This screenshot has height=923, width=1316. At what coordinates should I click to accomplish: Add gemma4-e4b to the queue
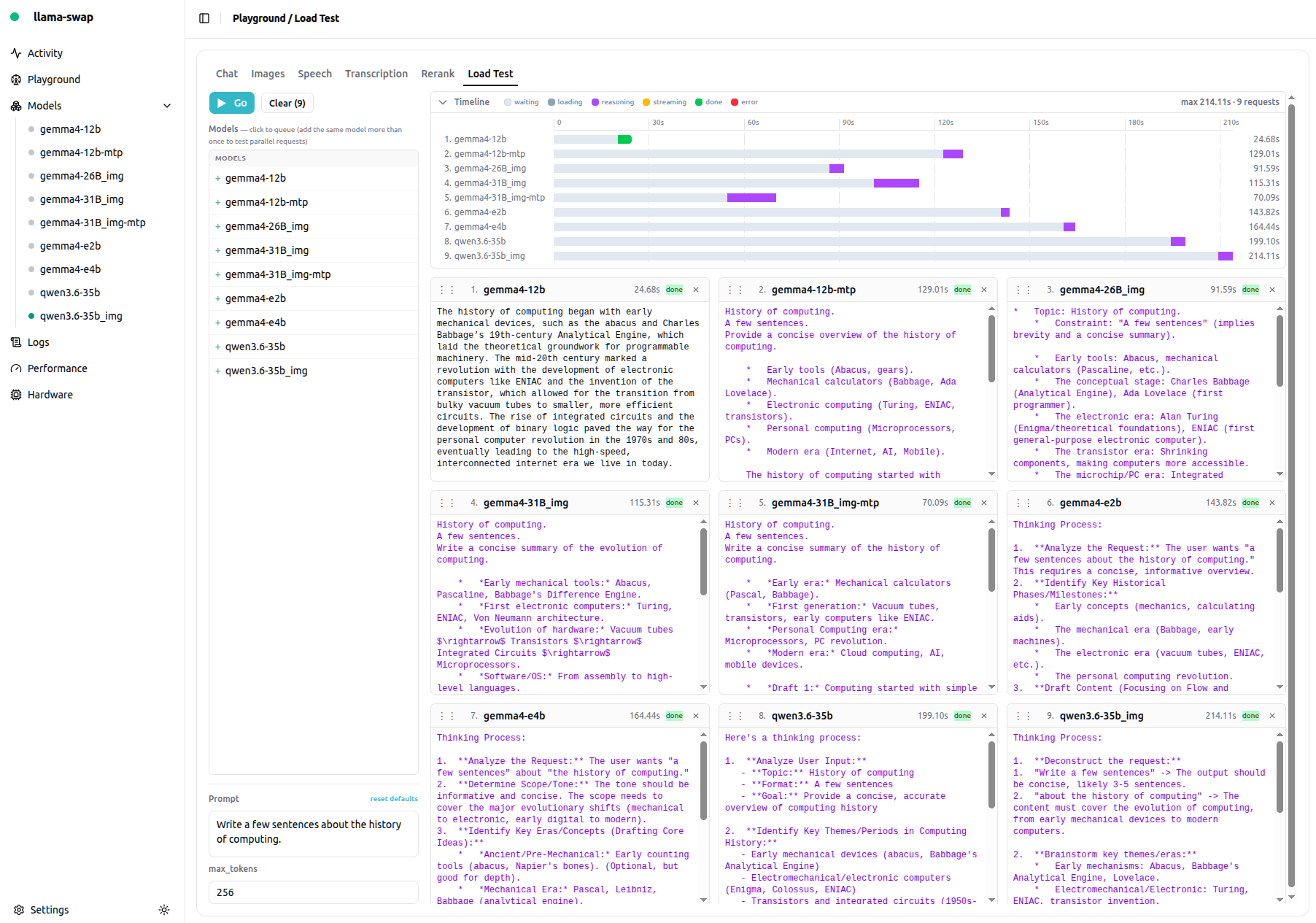tap(314, 323)
